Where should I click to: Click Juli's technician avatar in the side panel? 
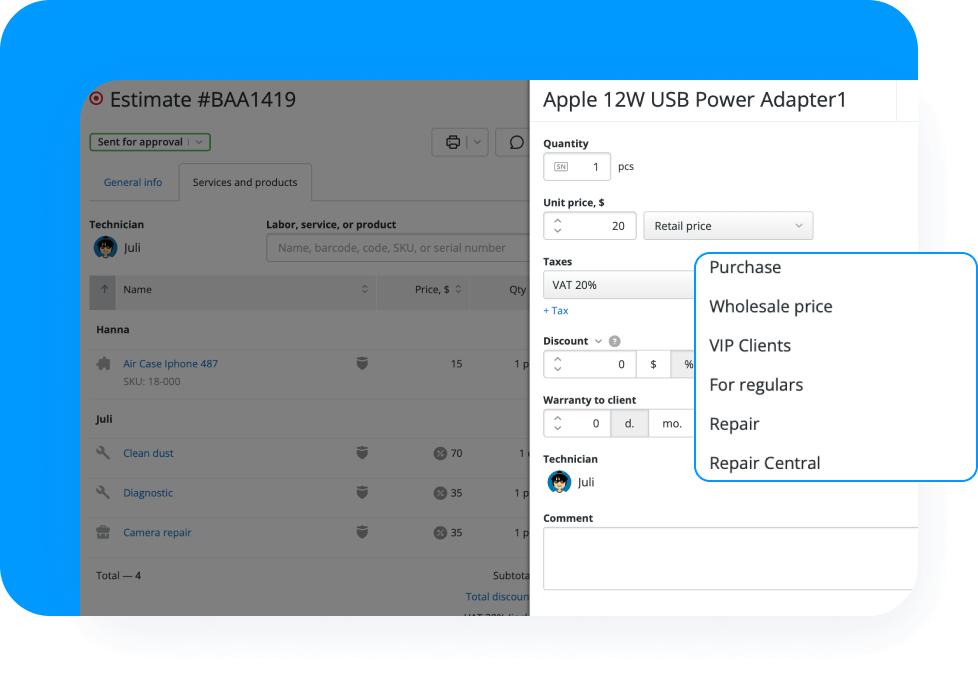pos(558,482)
